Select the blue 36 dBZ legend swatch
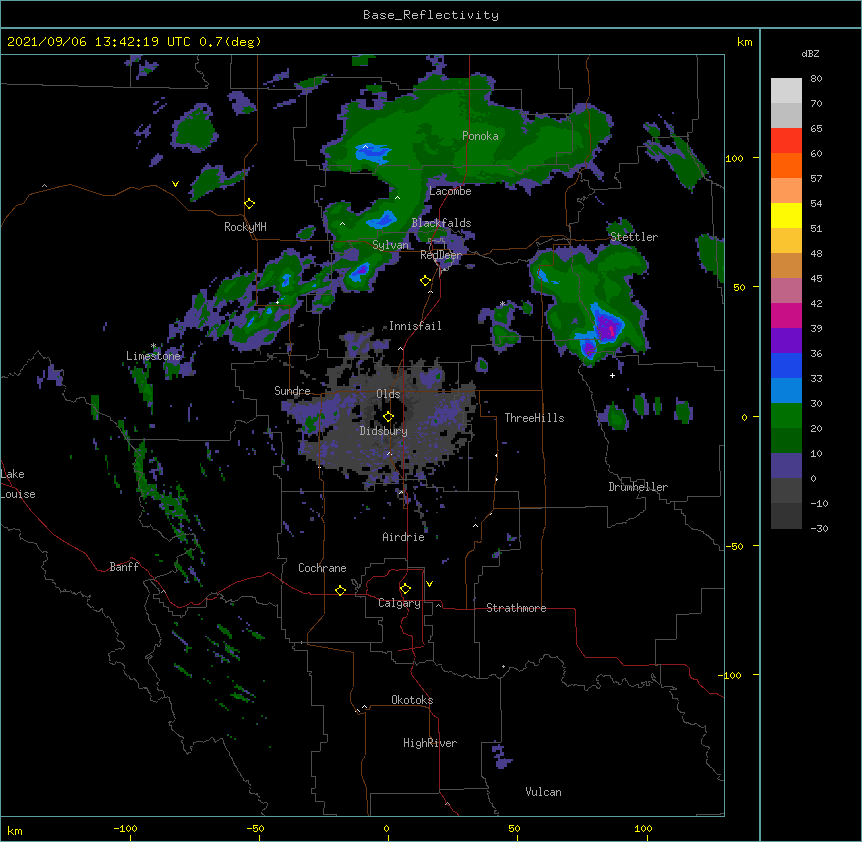Viewport: 862px width, 842px height. [786, 365]
